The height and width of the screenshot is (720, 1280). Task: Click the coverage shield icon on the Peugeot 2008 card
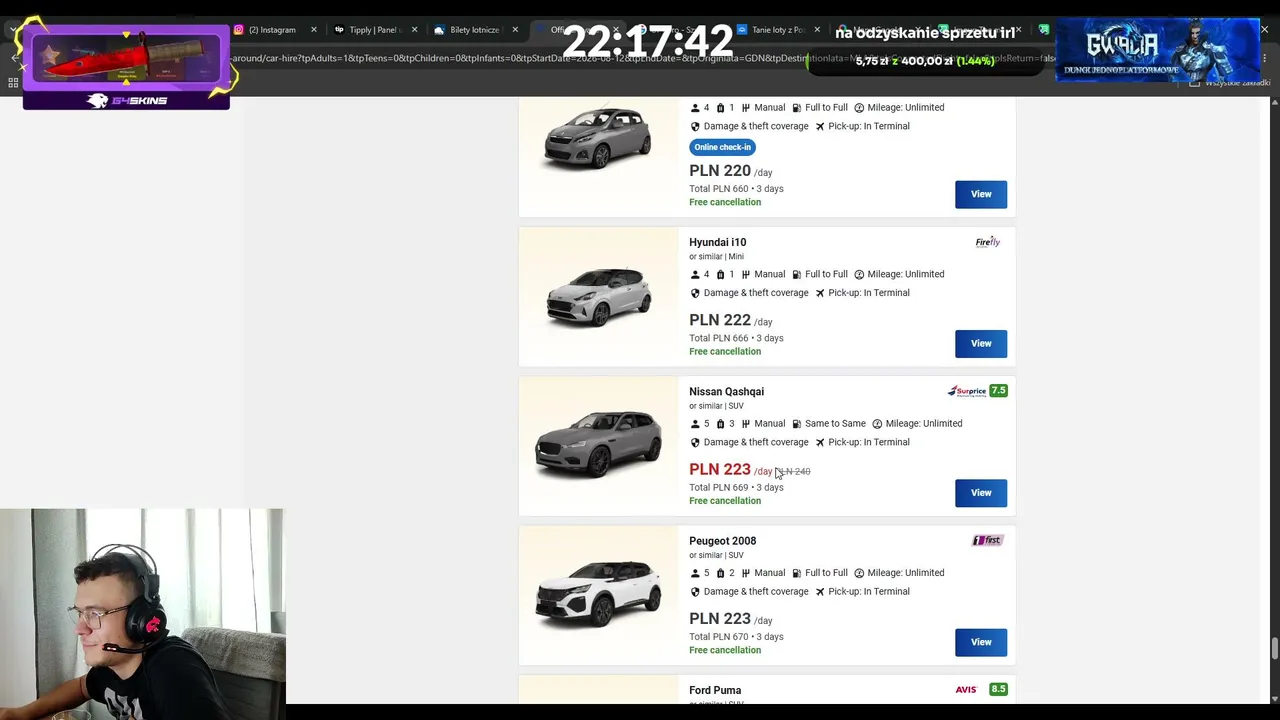click(x=695, y=592)
